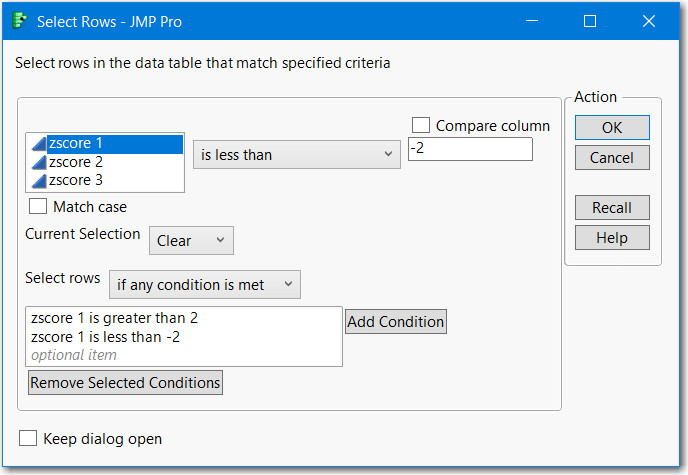The image size is (688, 475).
Task: Maximize the Select Rows window
Action: tap(590, 21)
